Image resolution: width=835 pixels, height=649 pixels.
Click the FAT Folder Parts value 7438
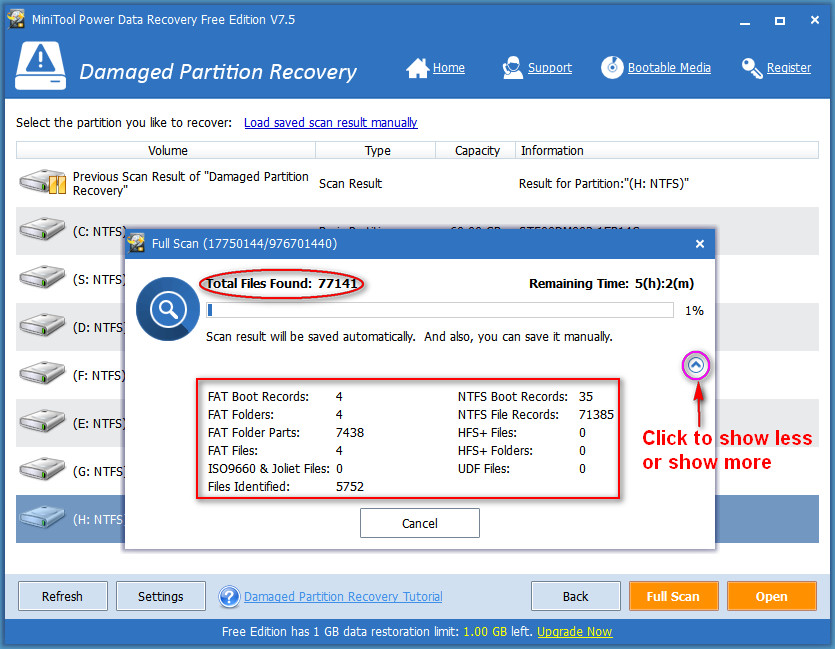[350, 432]
